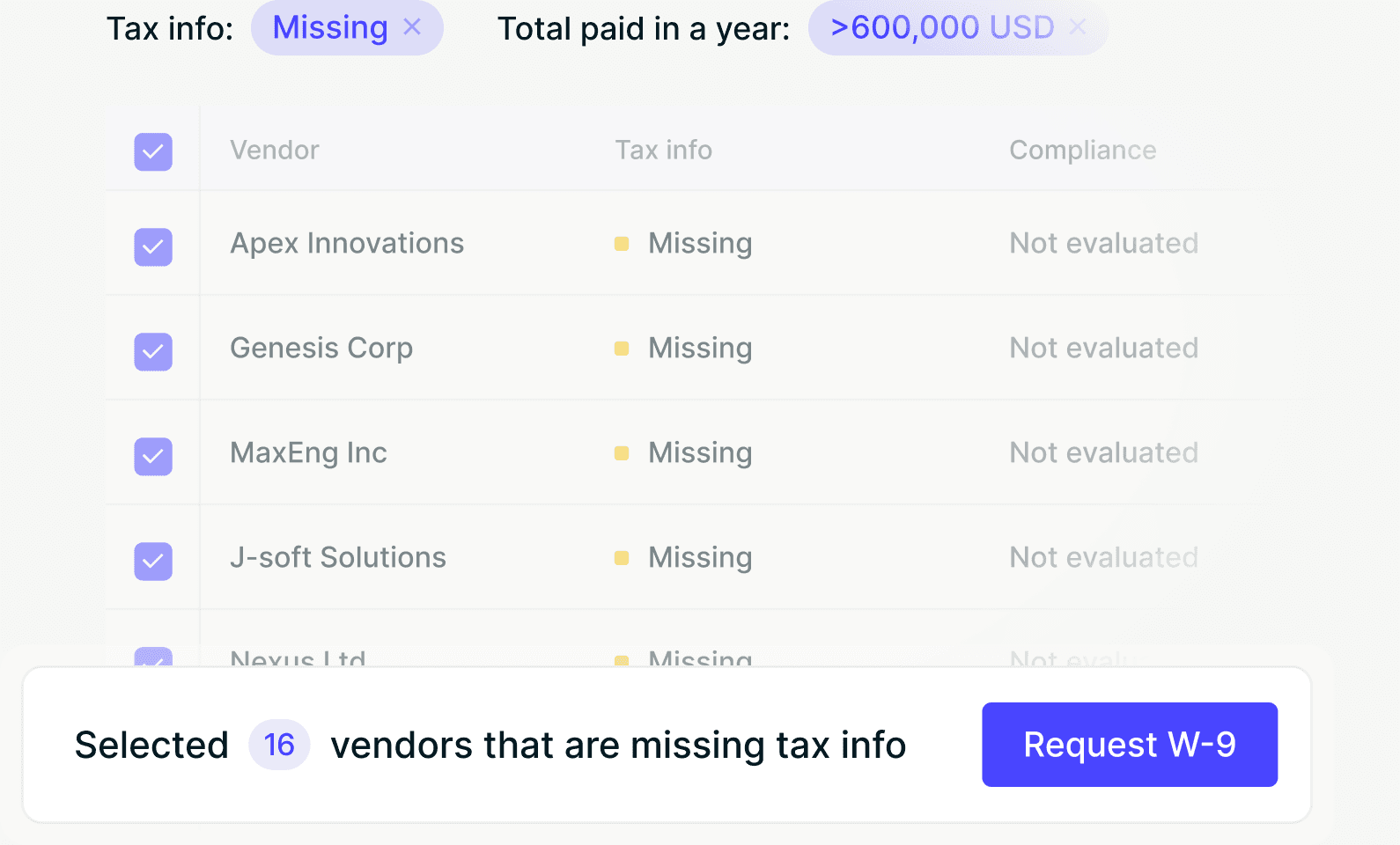Click the yellow status dot beside J-soft Solutions
The width and height of the screenshot is (1400, 845).
[x=623, y=557]
